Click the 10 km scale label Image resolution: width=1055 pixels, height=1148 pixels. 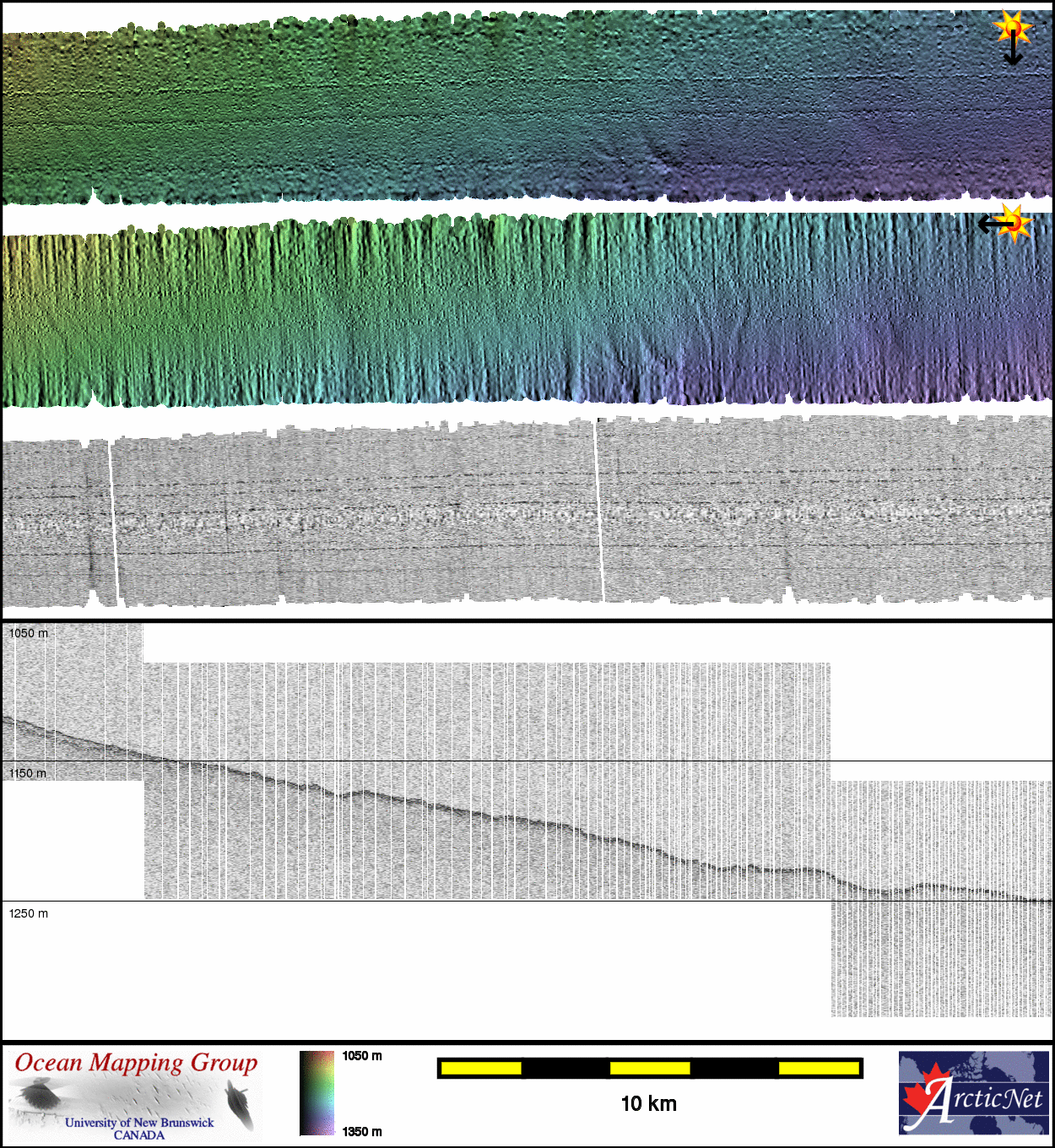(x=648, y=1103)
